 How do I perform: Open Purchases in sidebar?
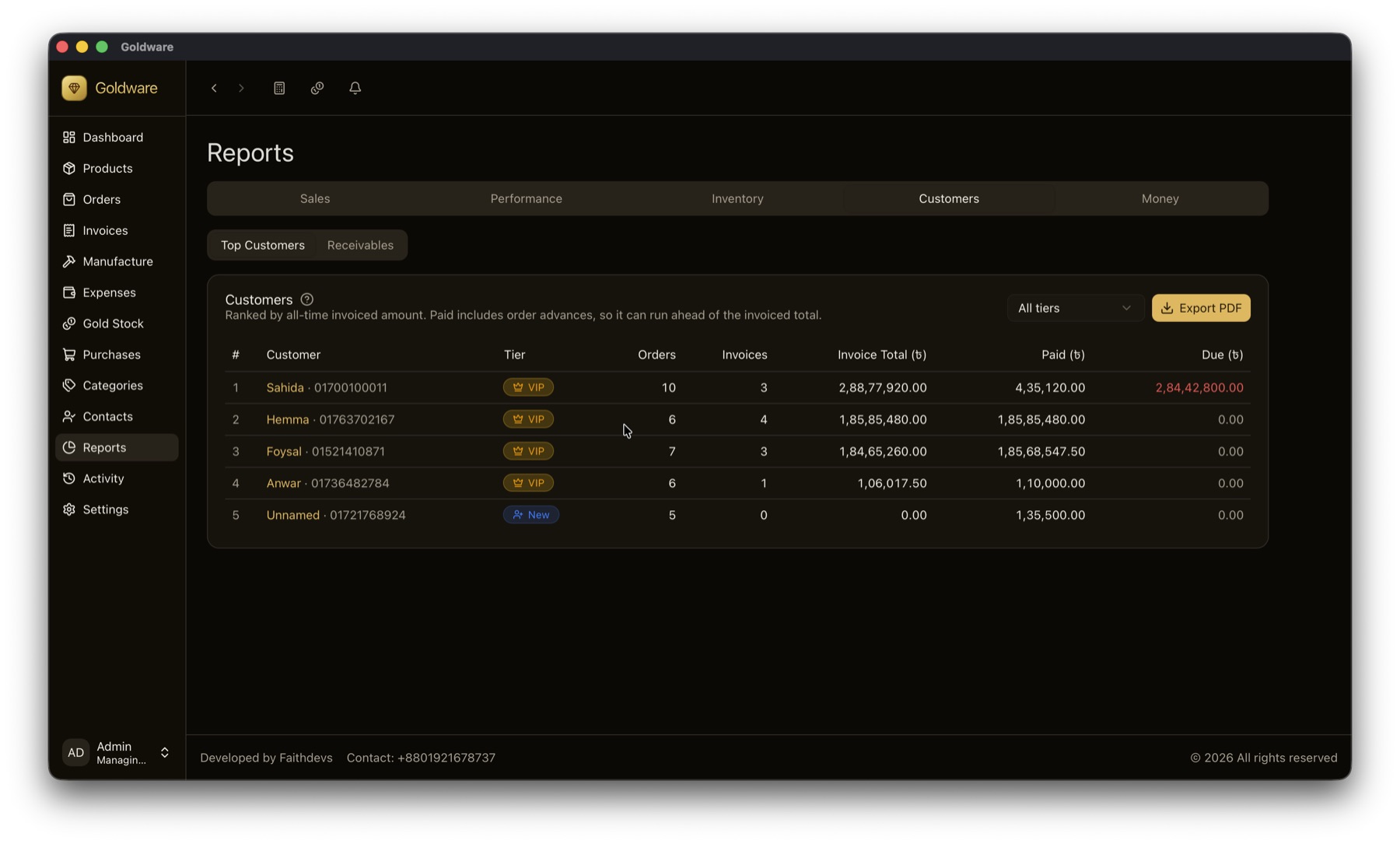coord(117,355)
